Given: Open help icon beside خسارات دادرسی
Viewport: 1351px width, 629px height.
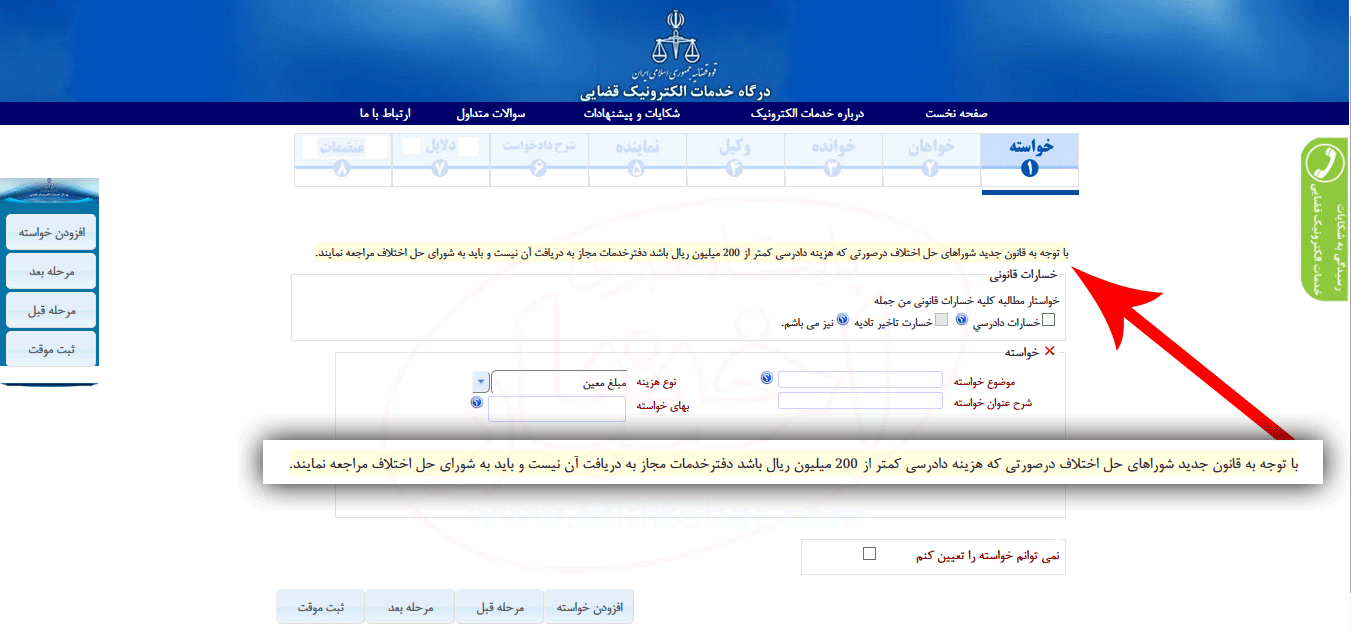Looking at the screenshot, I should (962, 320).
